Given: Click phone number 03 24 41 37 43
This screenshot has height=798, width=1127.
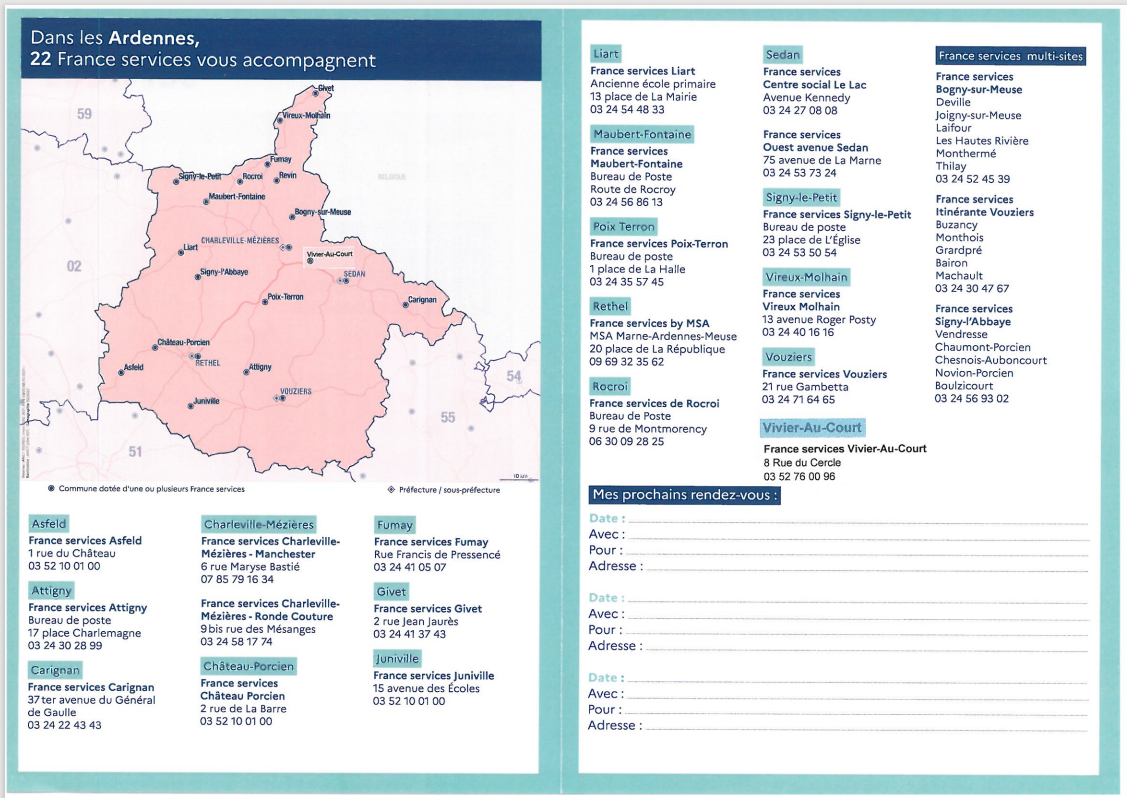Looking at the screenshot, I should coord(410,634).
